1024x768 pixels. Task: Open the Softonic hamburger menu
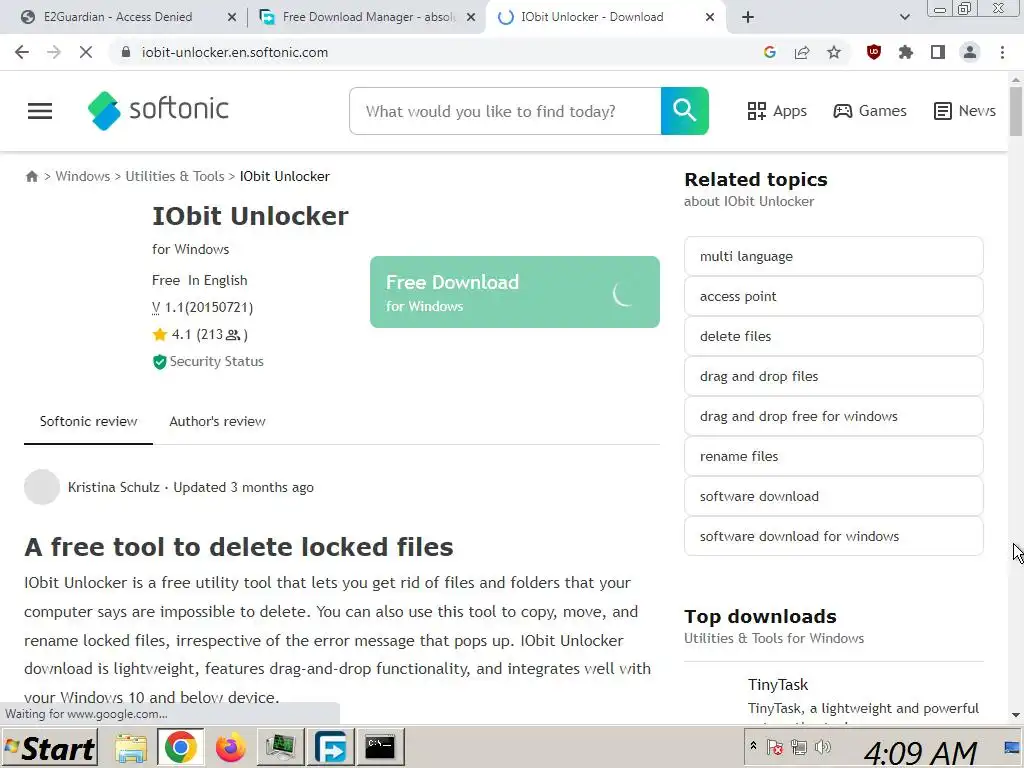point(40,111)
